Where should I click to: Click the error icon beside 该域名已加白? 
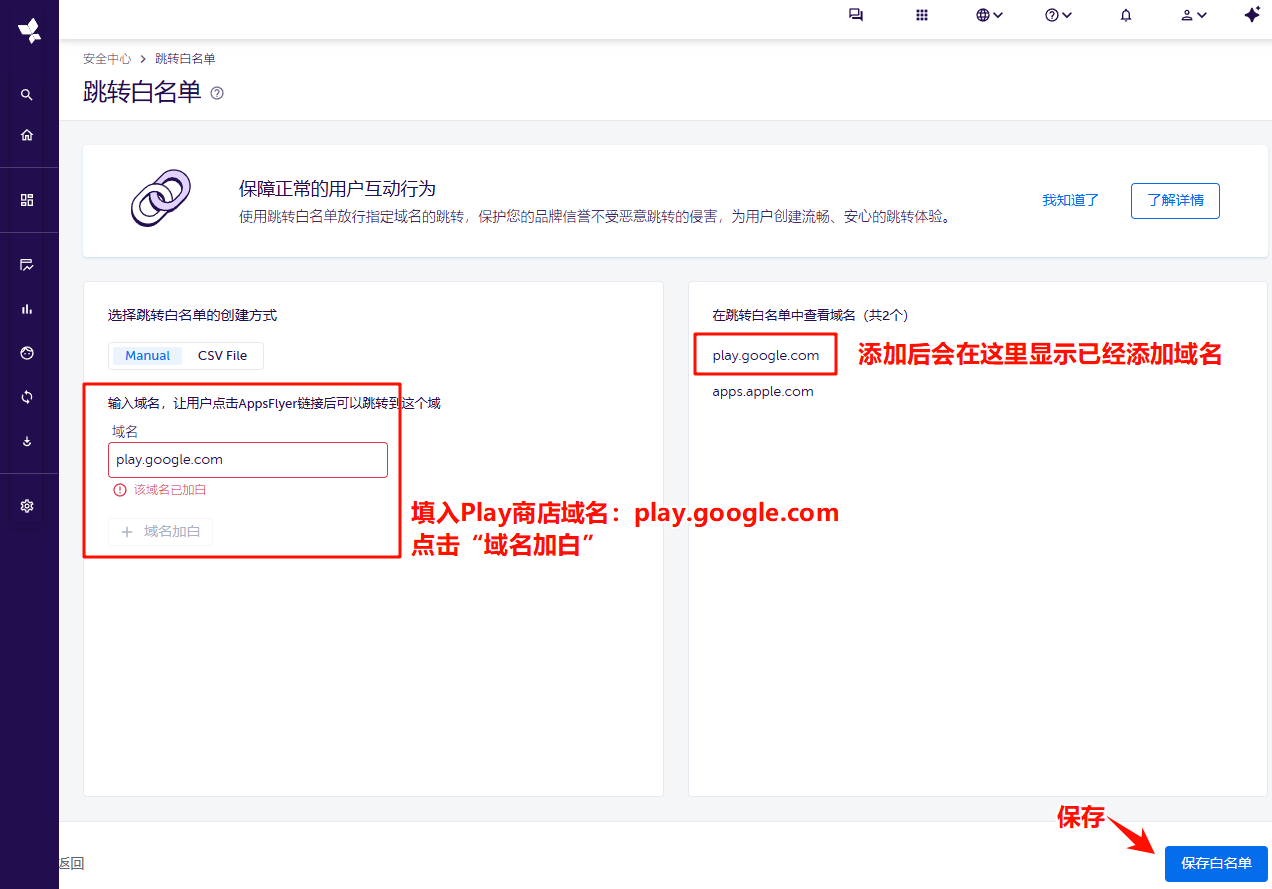pyautogui.click(x=120, y=490)
